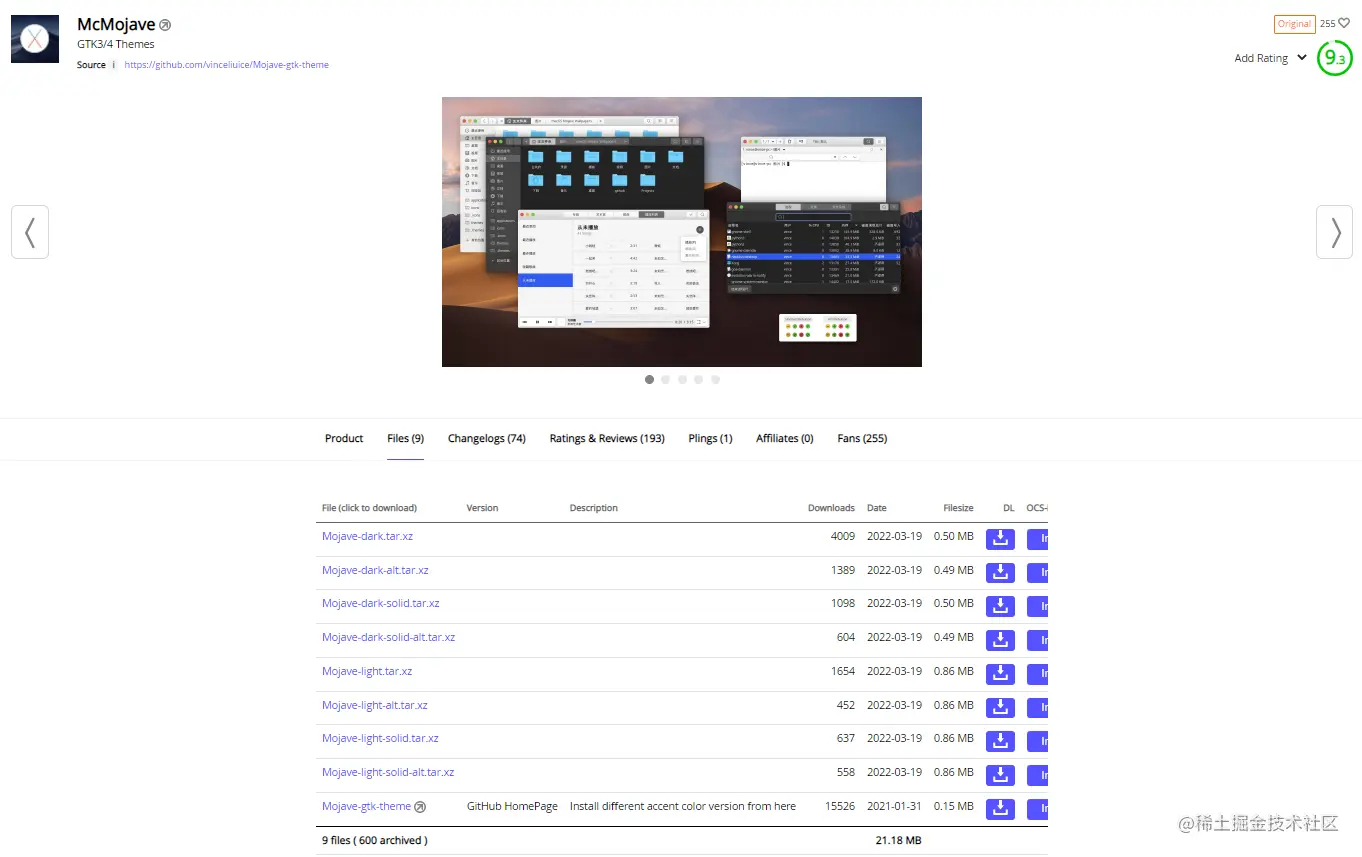1362x857 pixels.
Task: Click the external link icon beside McMojave title
Action: (x=165, y=25)
